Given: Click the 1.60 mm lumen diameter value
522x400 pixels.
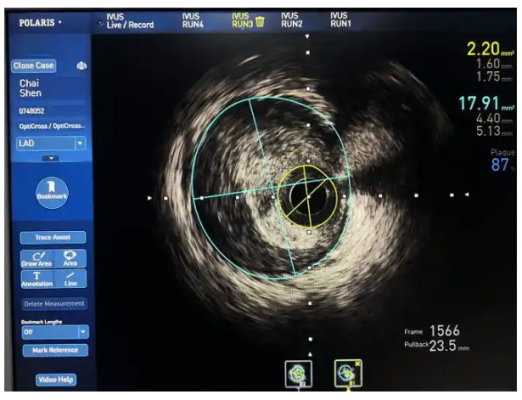Looking at the screenshot, I should tap(493, 64).
